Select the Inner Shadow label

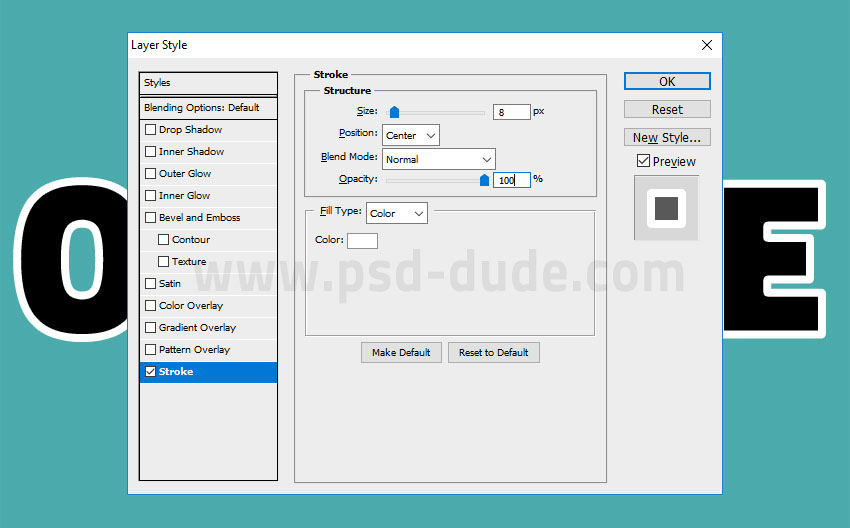click(191, 152)
